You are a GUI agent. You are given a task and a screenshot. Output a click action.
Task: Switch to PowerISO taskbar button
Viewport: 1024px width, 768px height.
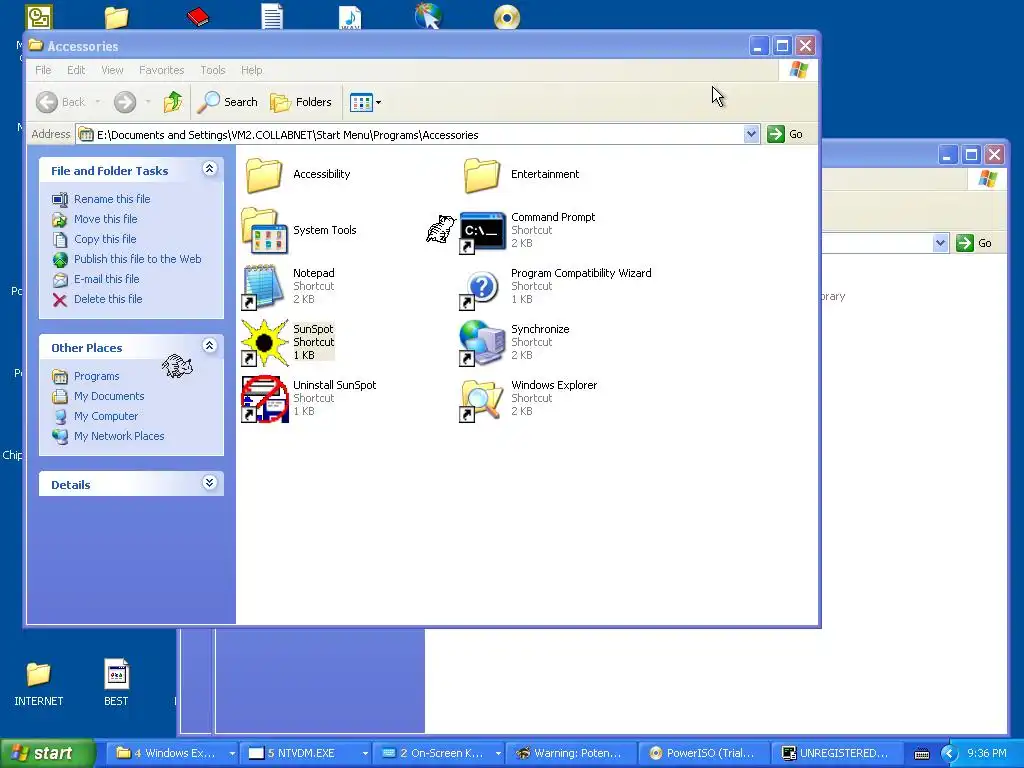coord(704,753)
